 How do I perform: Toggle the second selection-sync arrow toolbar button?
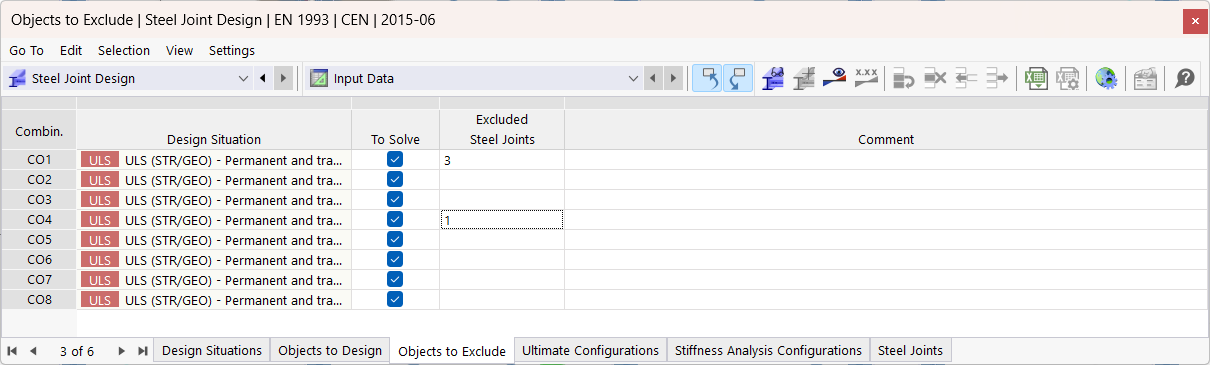coord(737,78)
